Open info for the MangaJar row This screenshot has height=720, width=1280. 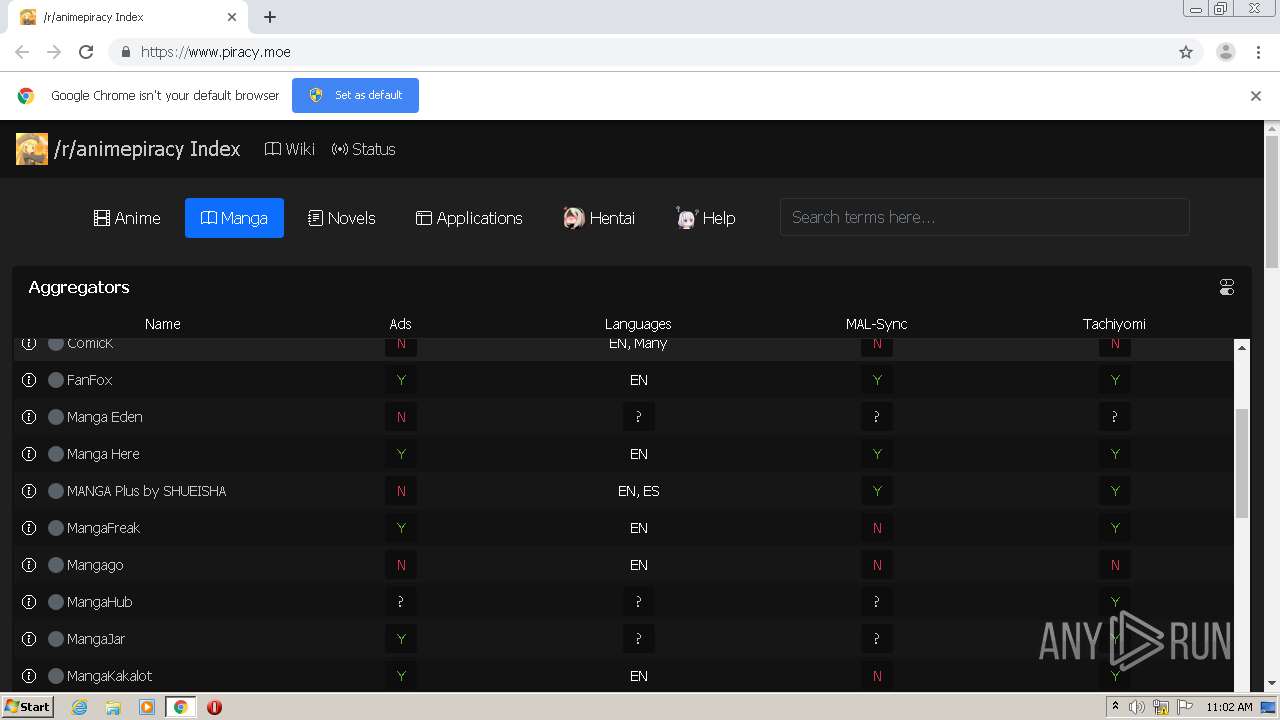29,639
